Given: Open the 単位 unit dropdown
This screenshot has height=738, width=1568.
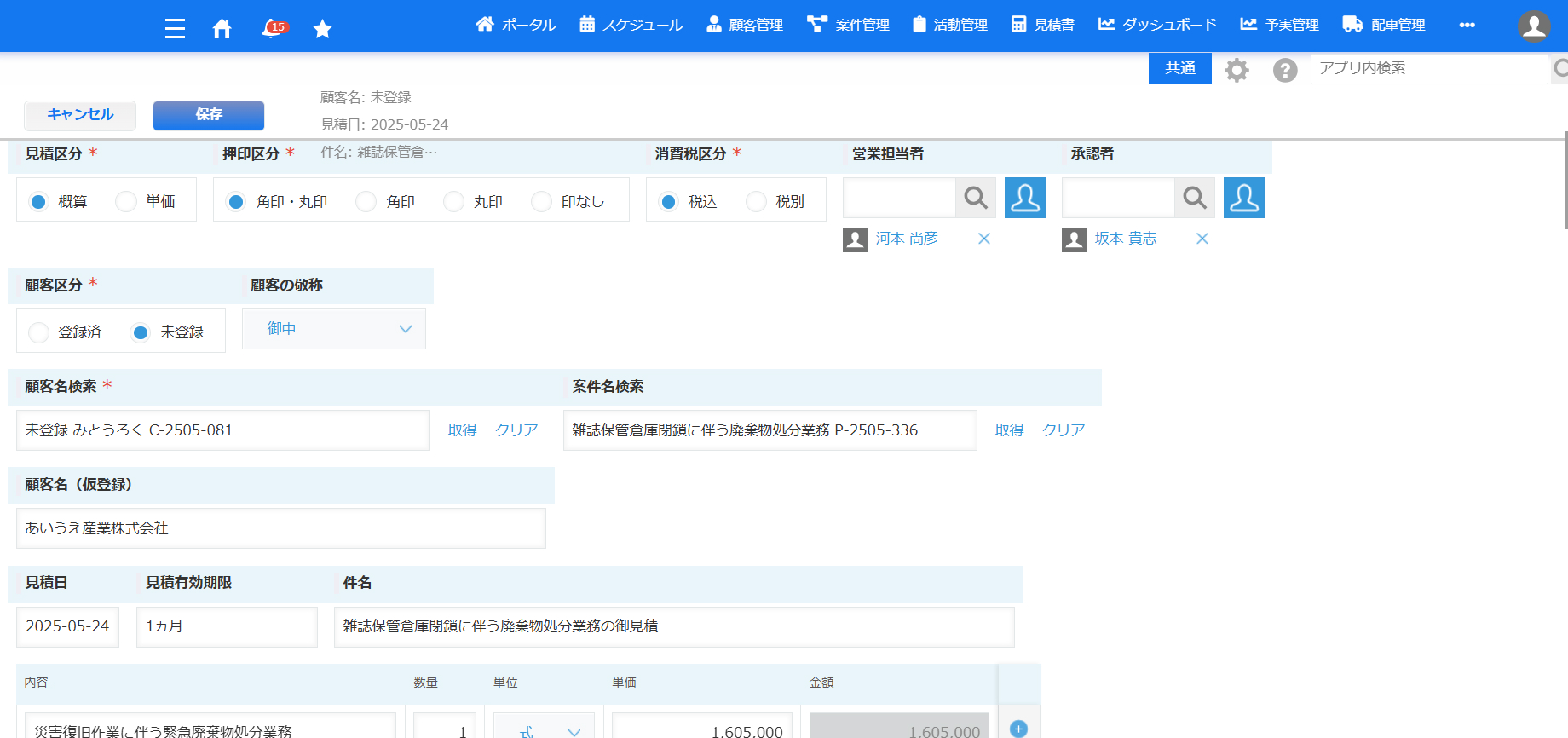Looking at the screenshot, I should [x=544, y=730].
